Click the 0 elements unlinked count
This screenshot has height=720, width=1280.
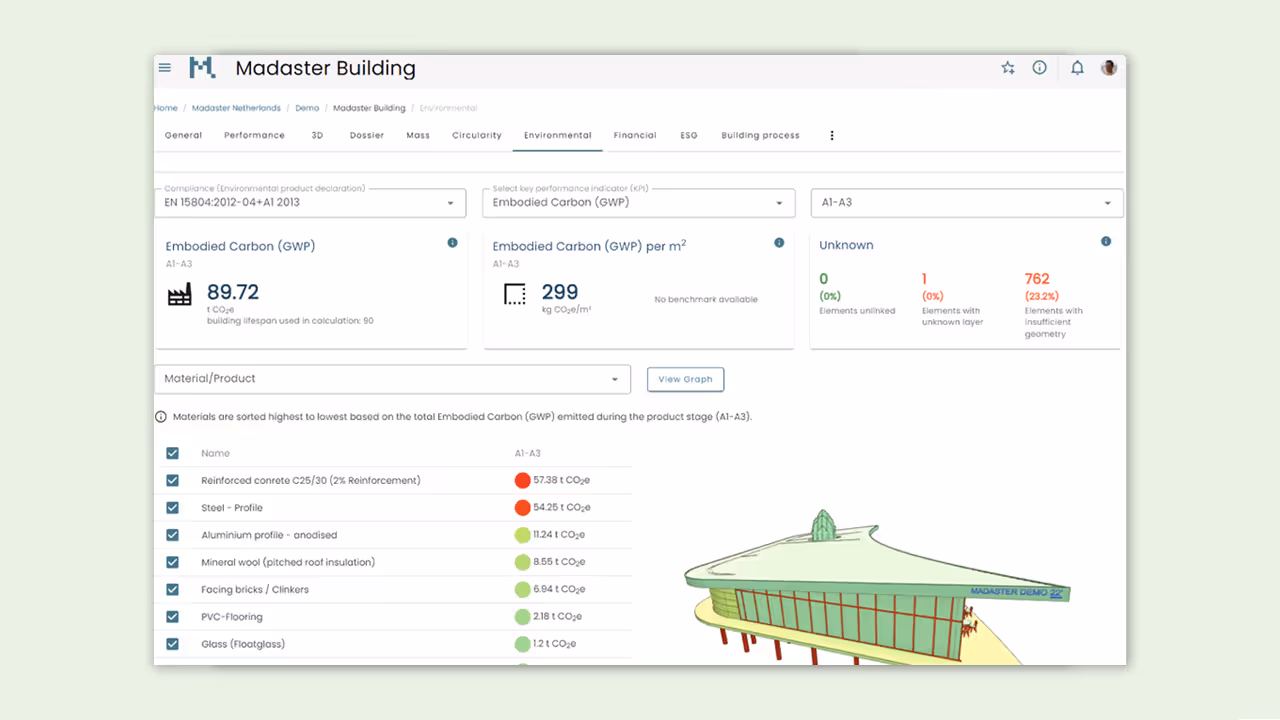point(824,279)
